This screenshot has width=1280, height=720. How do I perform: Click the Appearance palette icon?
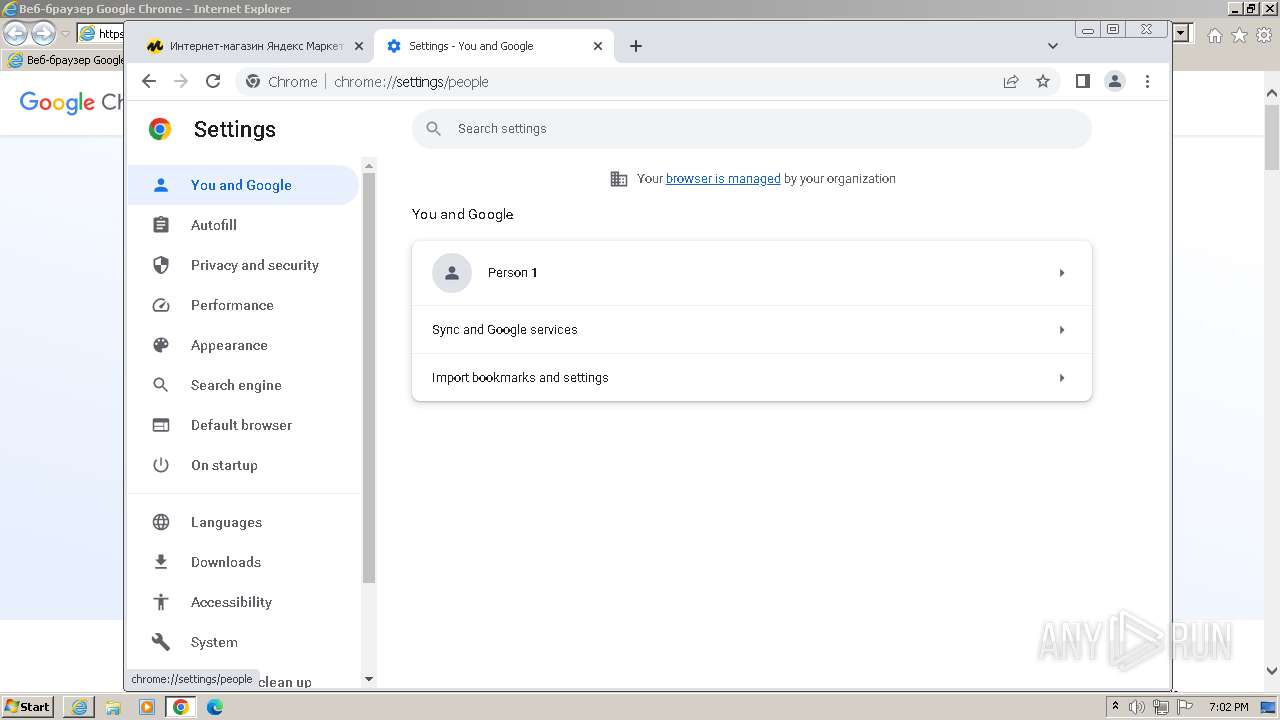tap(161, 345)
